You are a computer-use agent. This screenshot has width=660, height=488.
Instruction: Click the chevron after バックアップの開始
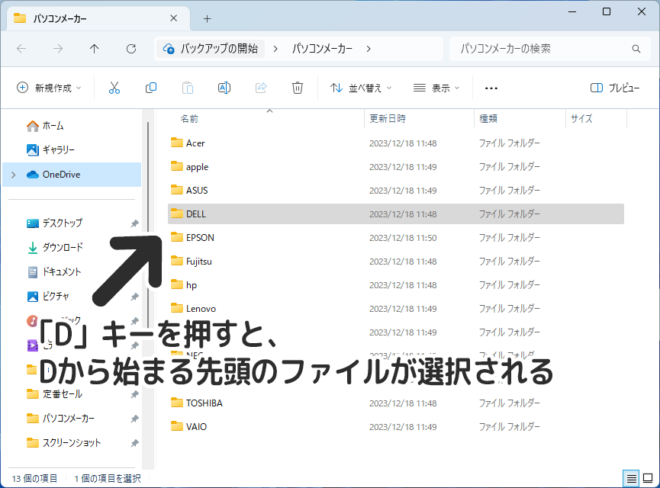click(x=275, y=49)
